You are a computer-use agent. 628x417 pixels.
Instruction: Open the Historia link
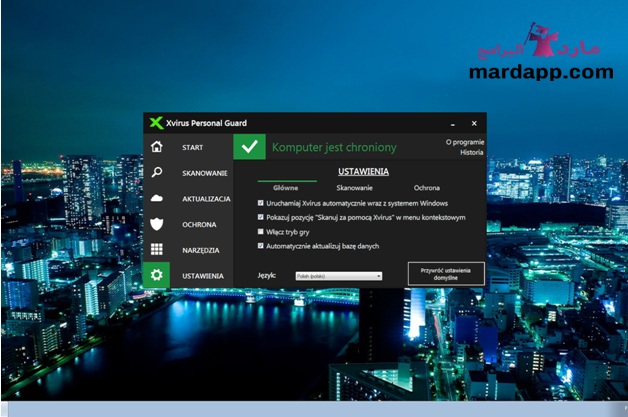click(x=471, y=152)
